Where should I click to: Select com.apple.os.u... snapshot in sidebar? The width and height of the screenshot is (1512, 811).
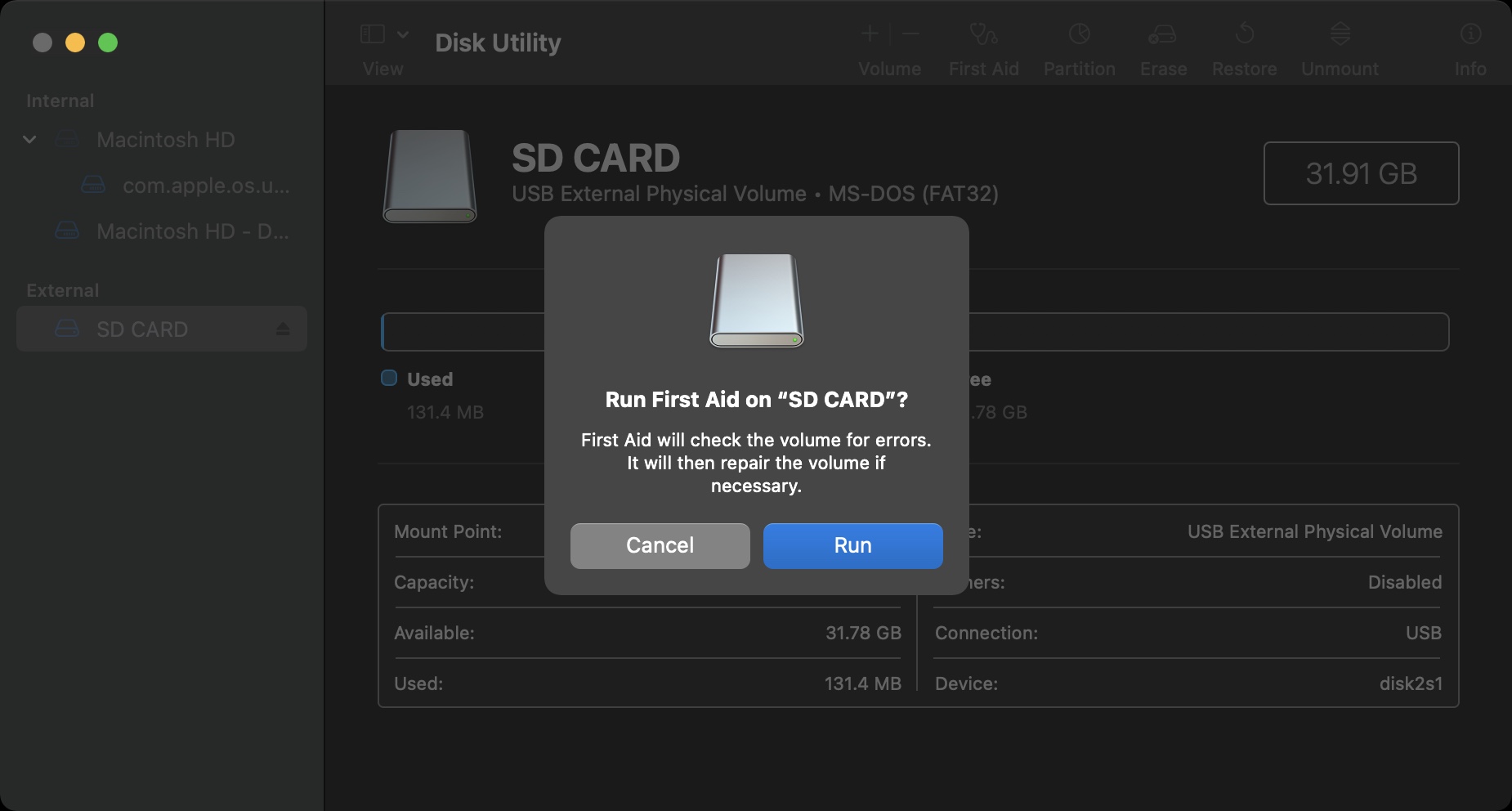tap(206, 186)
